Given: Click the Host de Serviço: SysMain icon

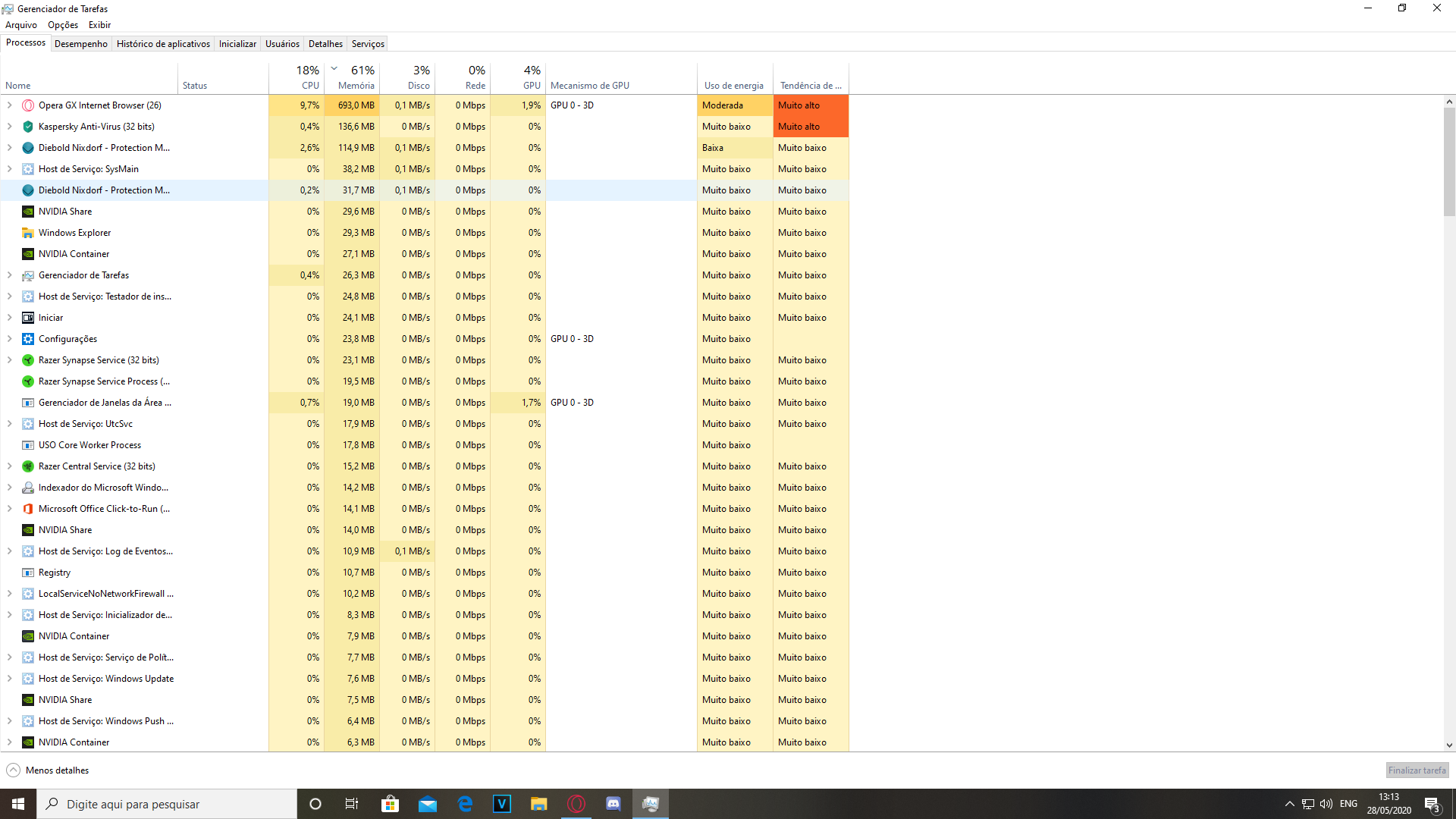Looking at the screenshot, I should (28, 169).
